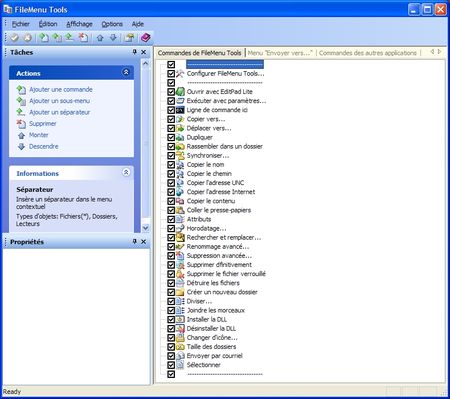Click the Ligne de commande ici icon
The image size is (450, 399).
(180, 110)
